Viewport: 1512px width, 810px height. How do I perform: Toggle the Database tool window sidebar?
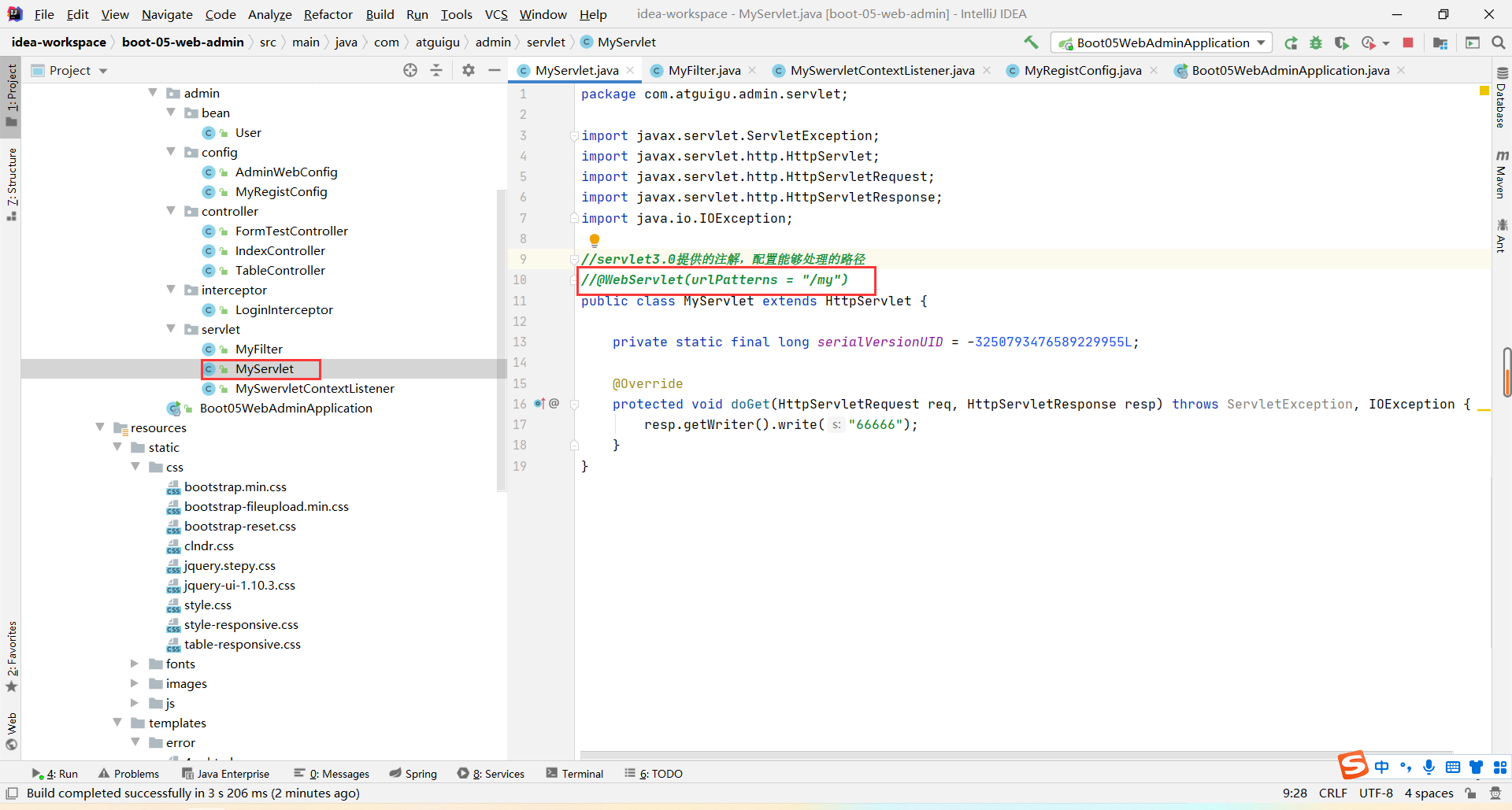coord(1501,98)
